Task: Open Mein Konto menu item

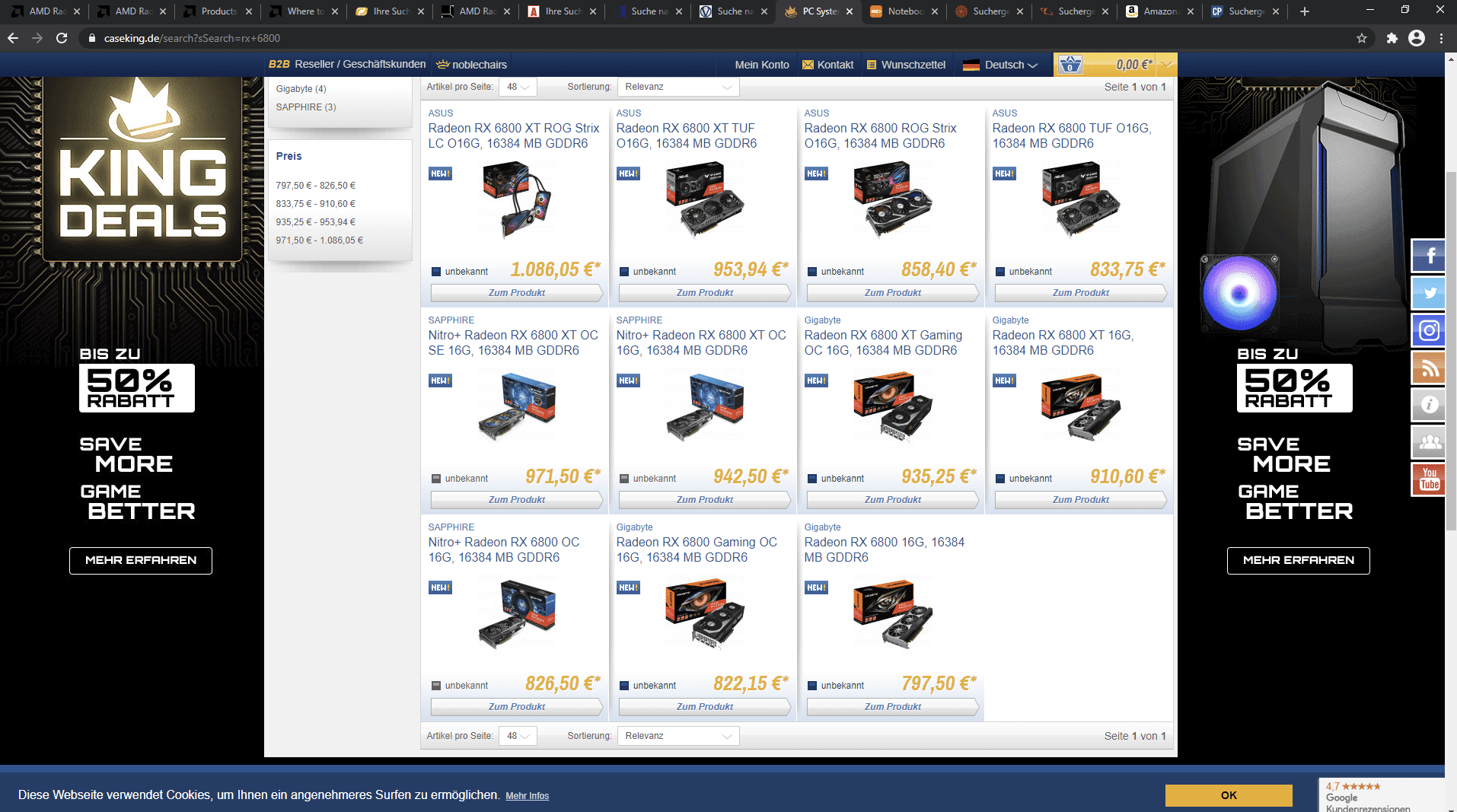Action: click(x=762, y=65)
